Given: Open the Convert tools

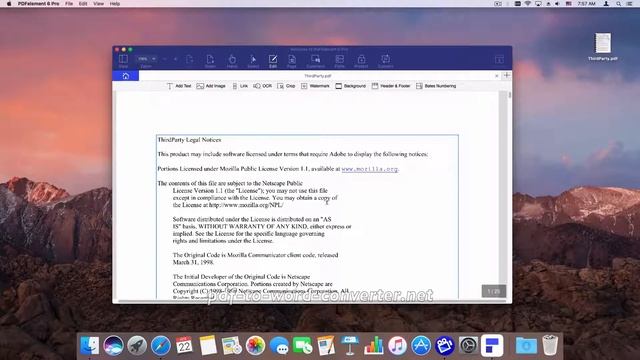Looking at the screenshot, I should [385, 61].
